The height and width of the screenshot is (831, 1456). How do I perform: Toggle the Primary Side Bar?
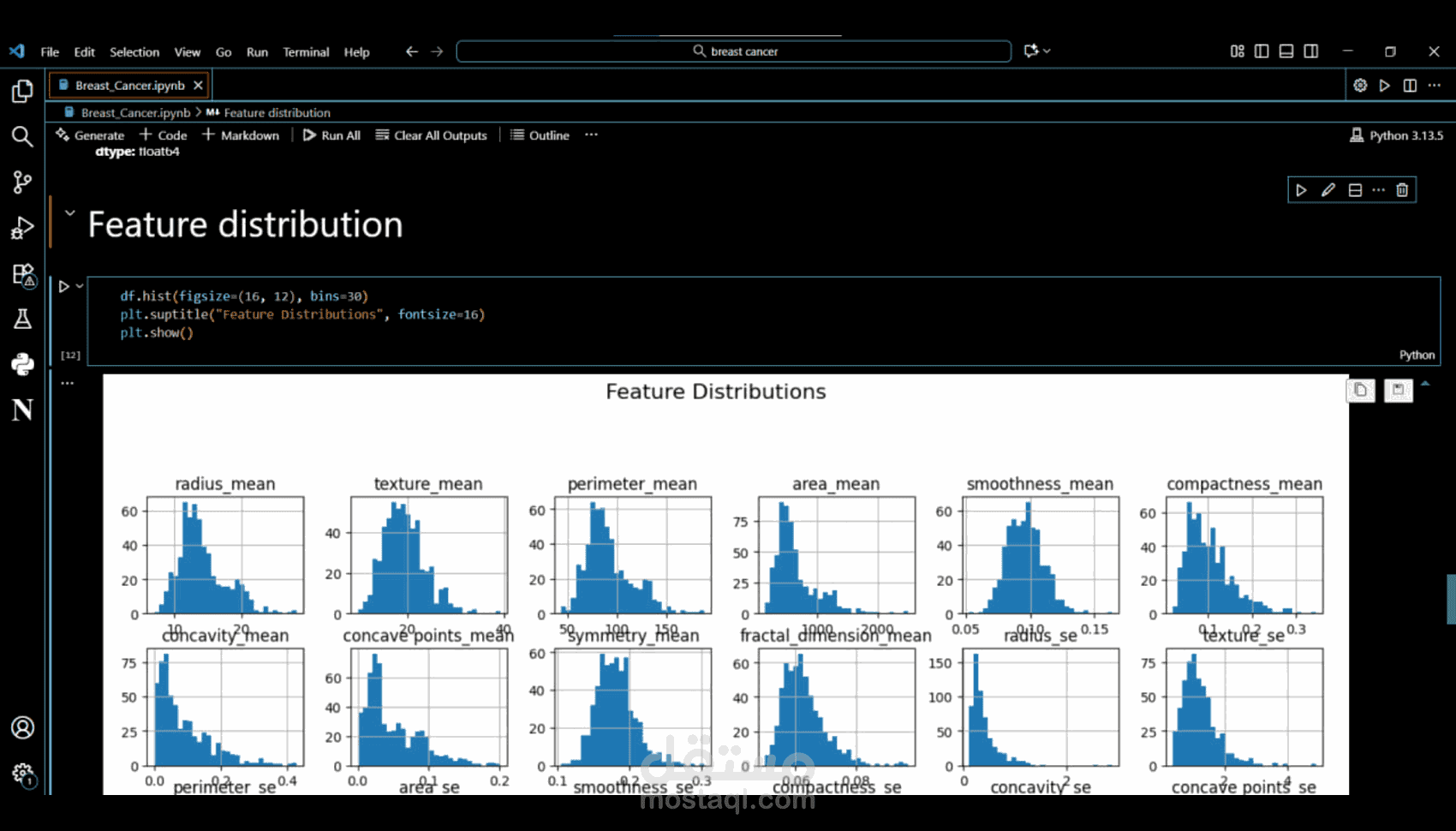pos(1262,51)
